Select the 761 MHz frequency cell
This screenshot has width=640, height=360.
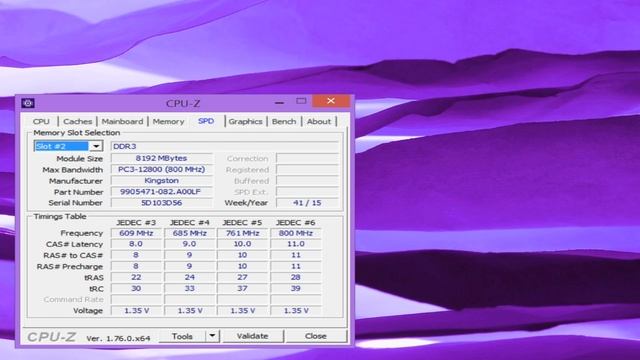242,233
